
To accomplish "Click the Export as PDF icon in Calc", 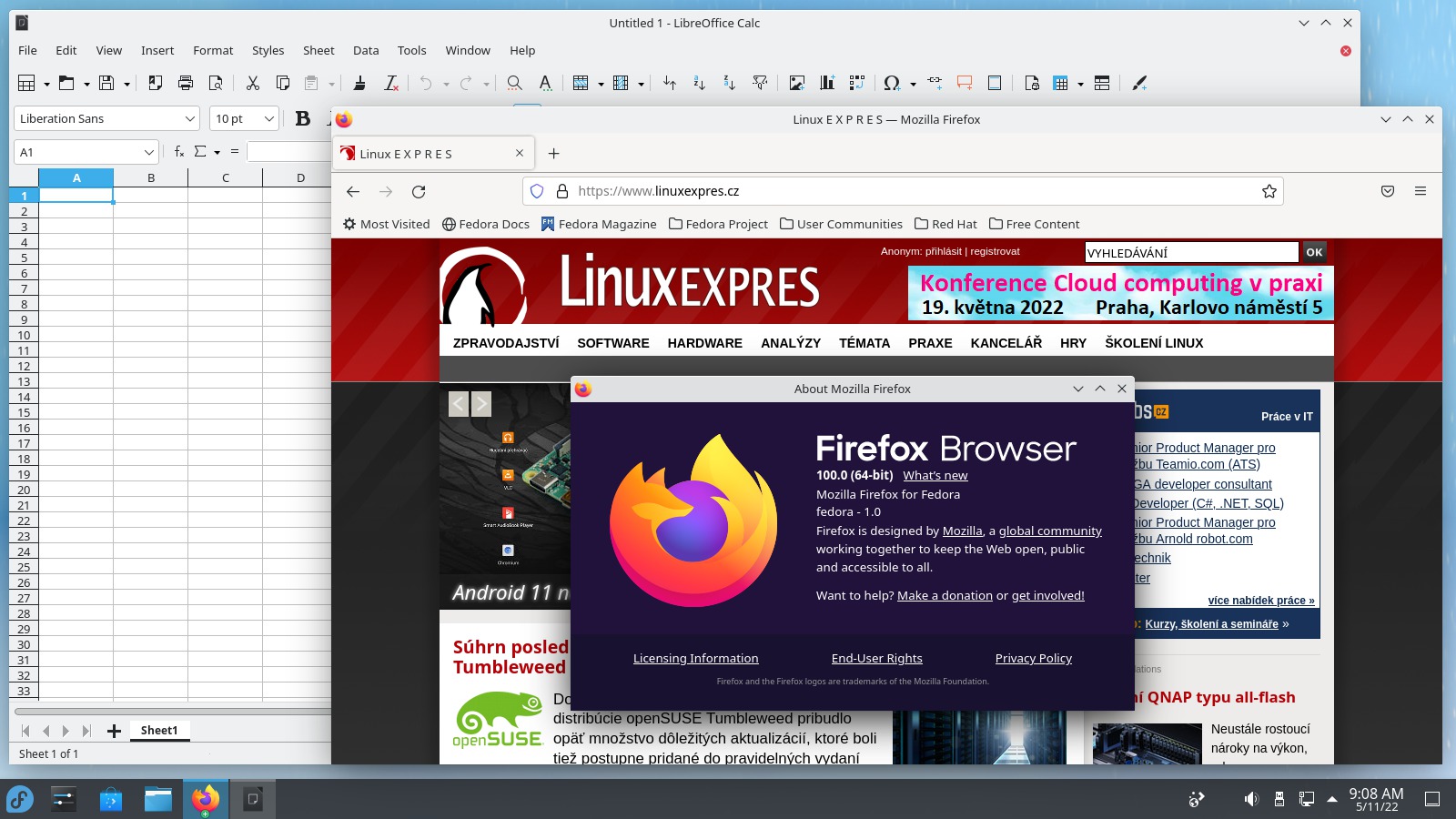I will click(156, 83).
